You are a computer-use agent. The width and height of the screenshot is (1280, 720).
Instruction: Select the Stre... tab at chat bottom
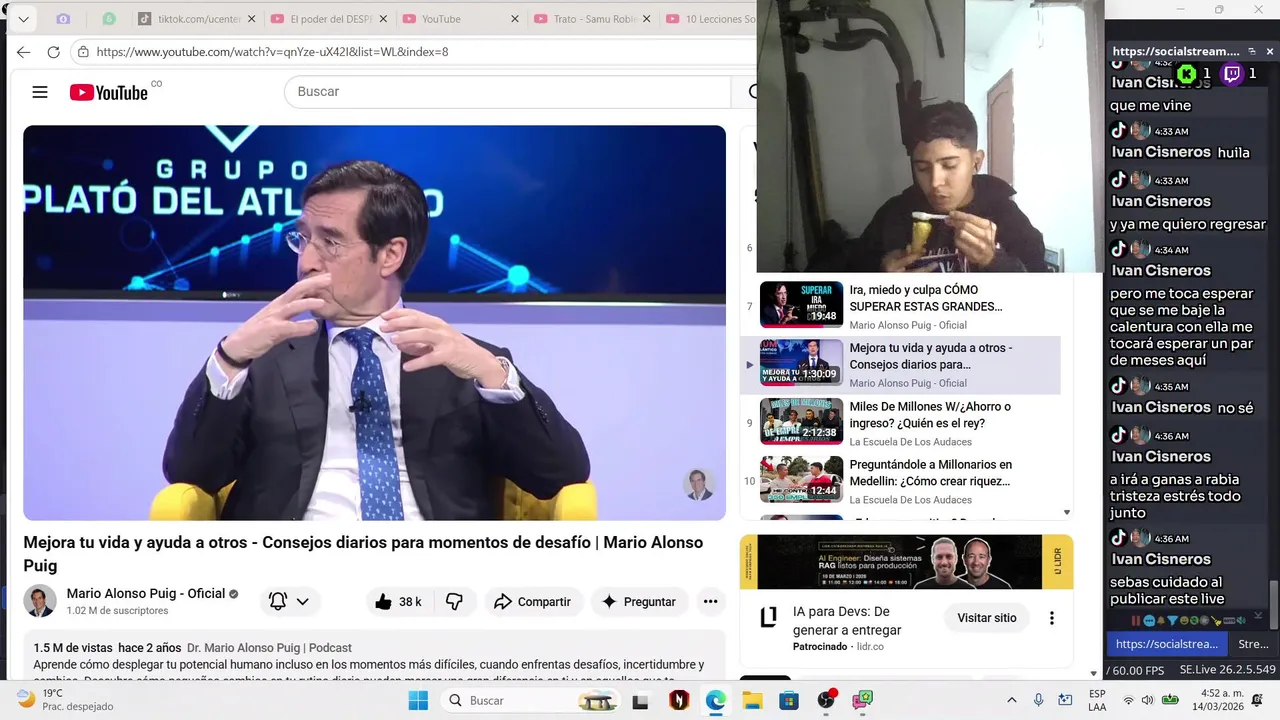pos(1253,644)
